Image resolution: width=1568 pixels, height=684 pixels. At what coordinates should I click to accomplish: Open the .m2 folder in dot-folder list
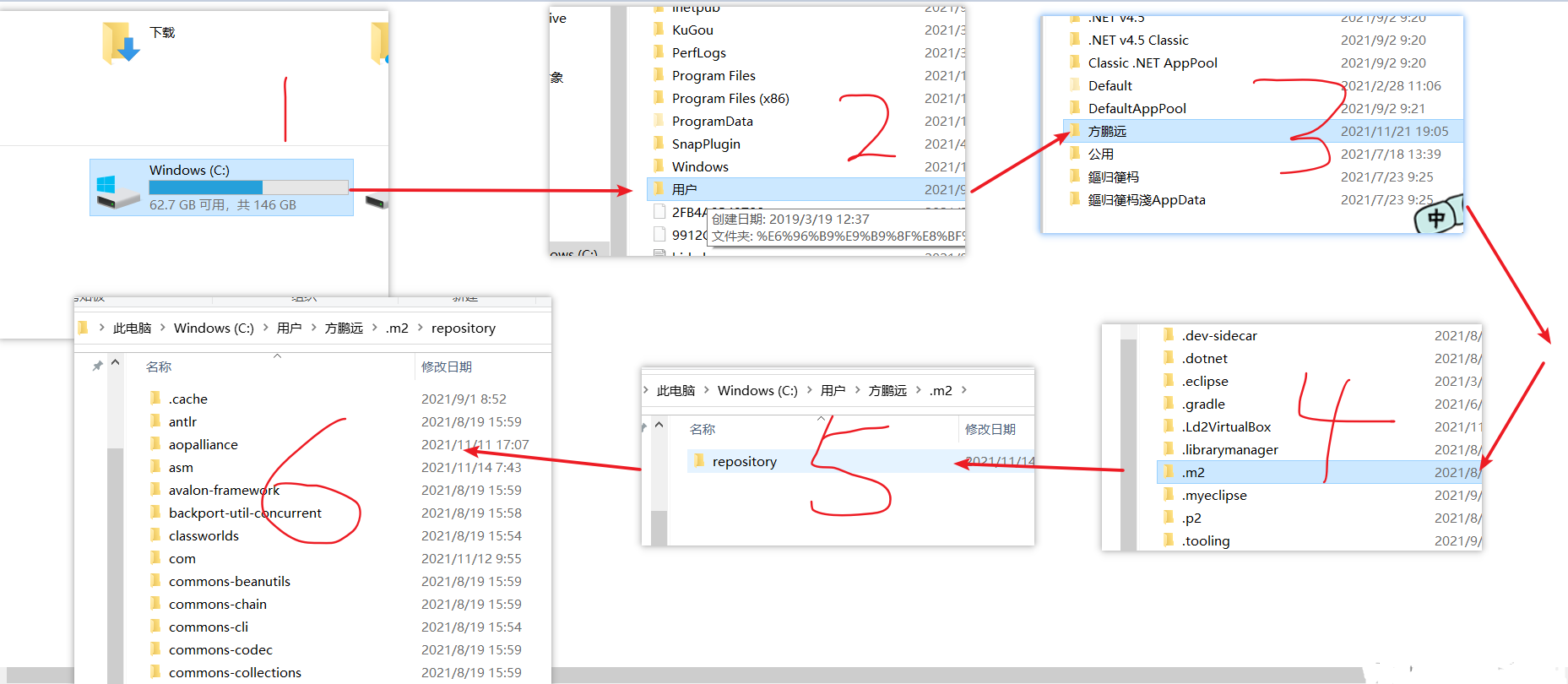[x=1193, y=473]
